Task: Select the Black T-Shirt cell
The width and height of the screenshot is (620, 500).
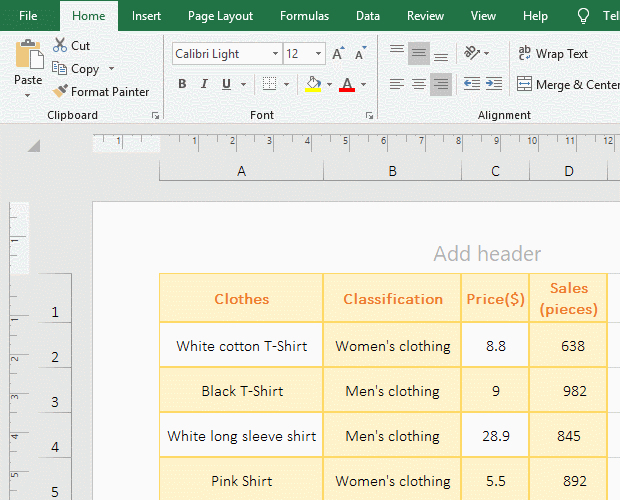Action: click(x=241, y=391)
